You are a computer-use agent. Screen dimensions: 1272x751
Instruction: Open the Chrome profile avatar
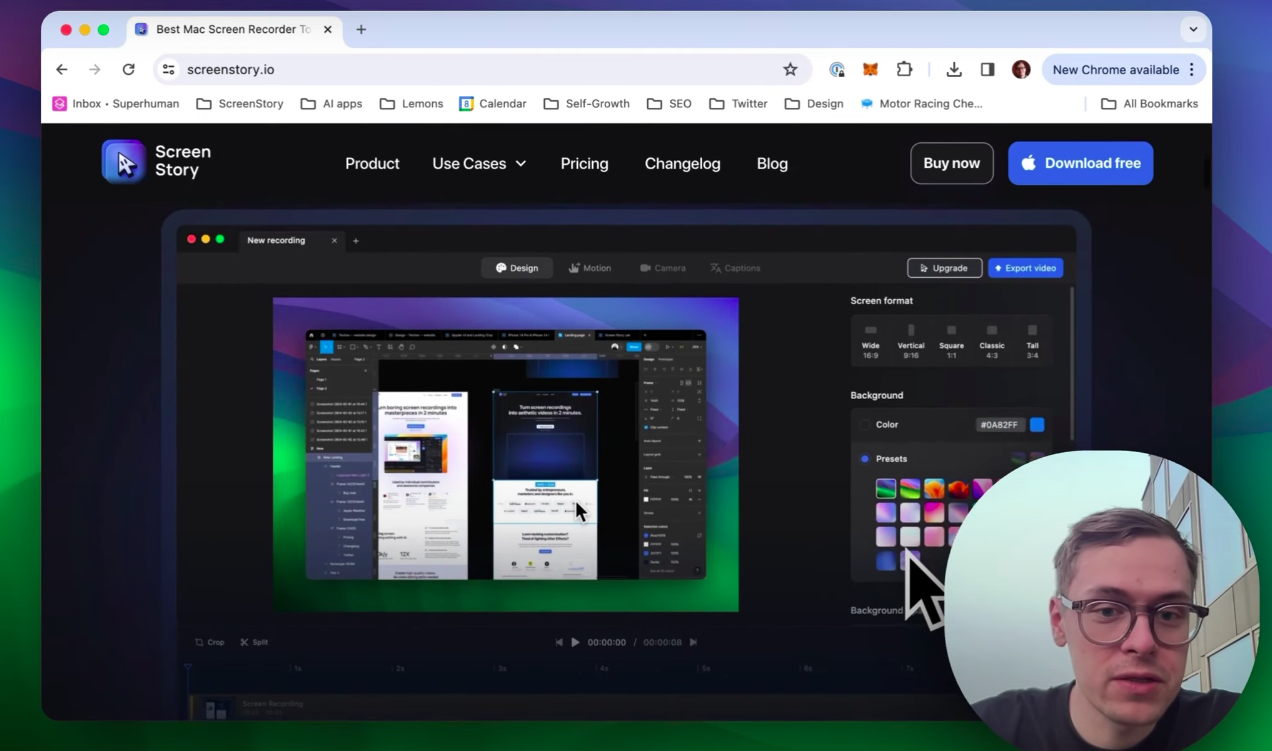click(1021, 70)
